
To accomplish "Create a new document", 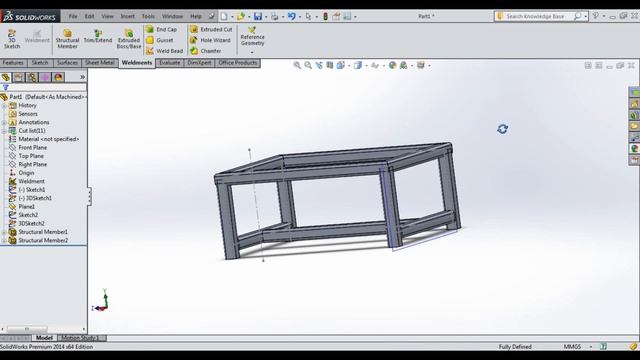I will 224,16.
